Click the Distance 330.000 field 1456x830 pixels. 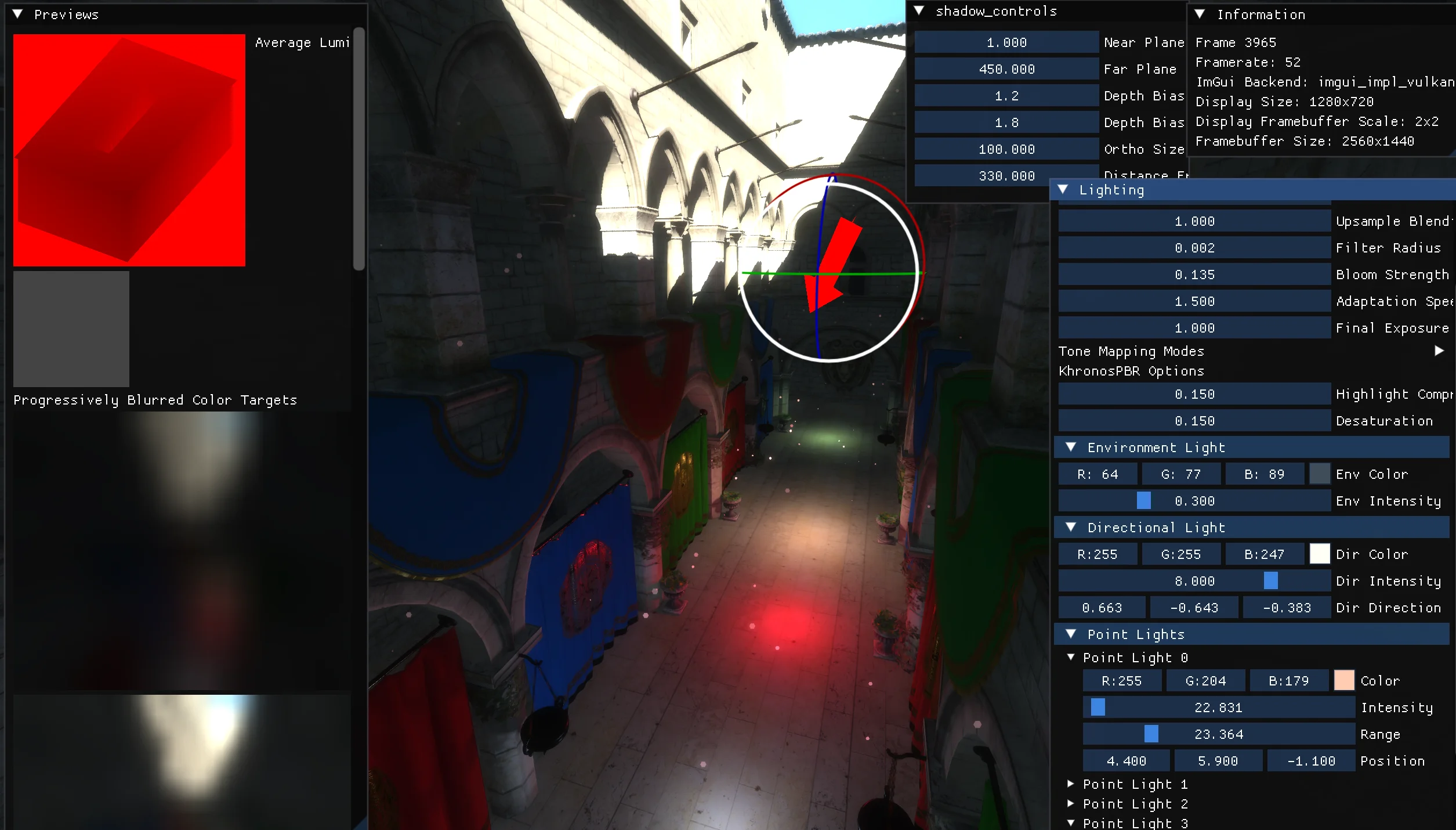click(1006, 175)
